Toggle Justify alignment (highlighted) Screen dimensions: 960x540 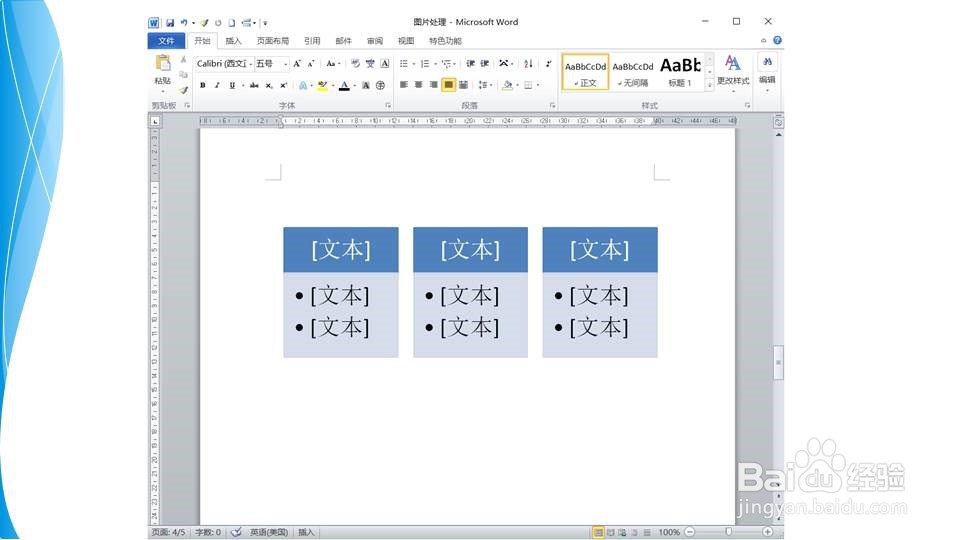click(x=448, y=84)
